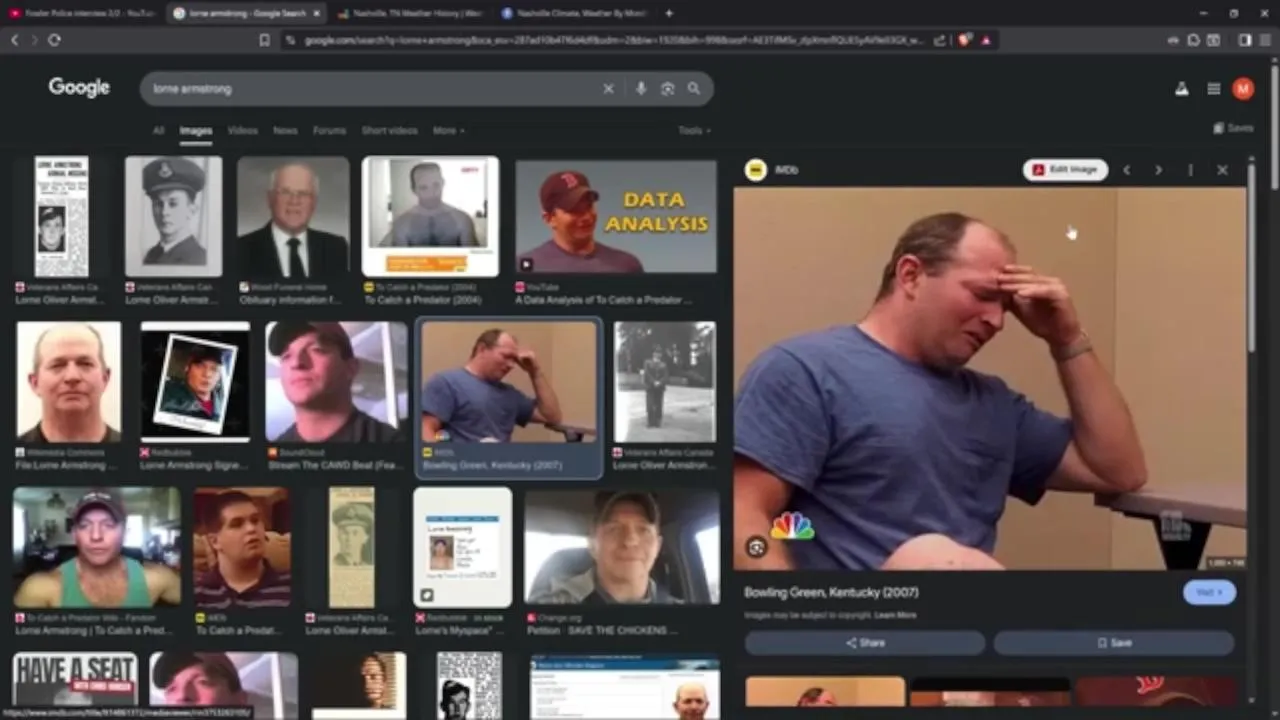The image size is (1280, 720).
Task: Open the Bowling Green, Kentucky (2007) title link
Action: (831, 592)
